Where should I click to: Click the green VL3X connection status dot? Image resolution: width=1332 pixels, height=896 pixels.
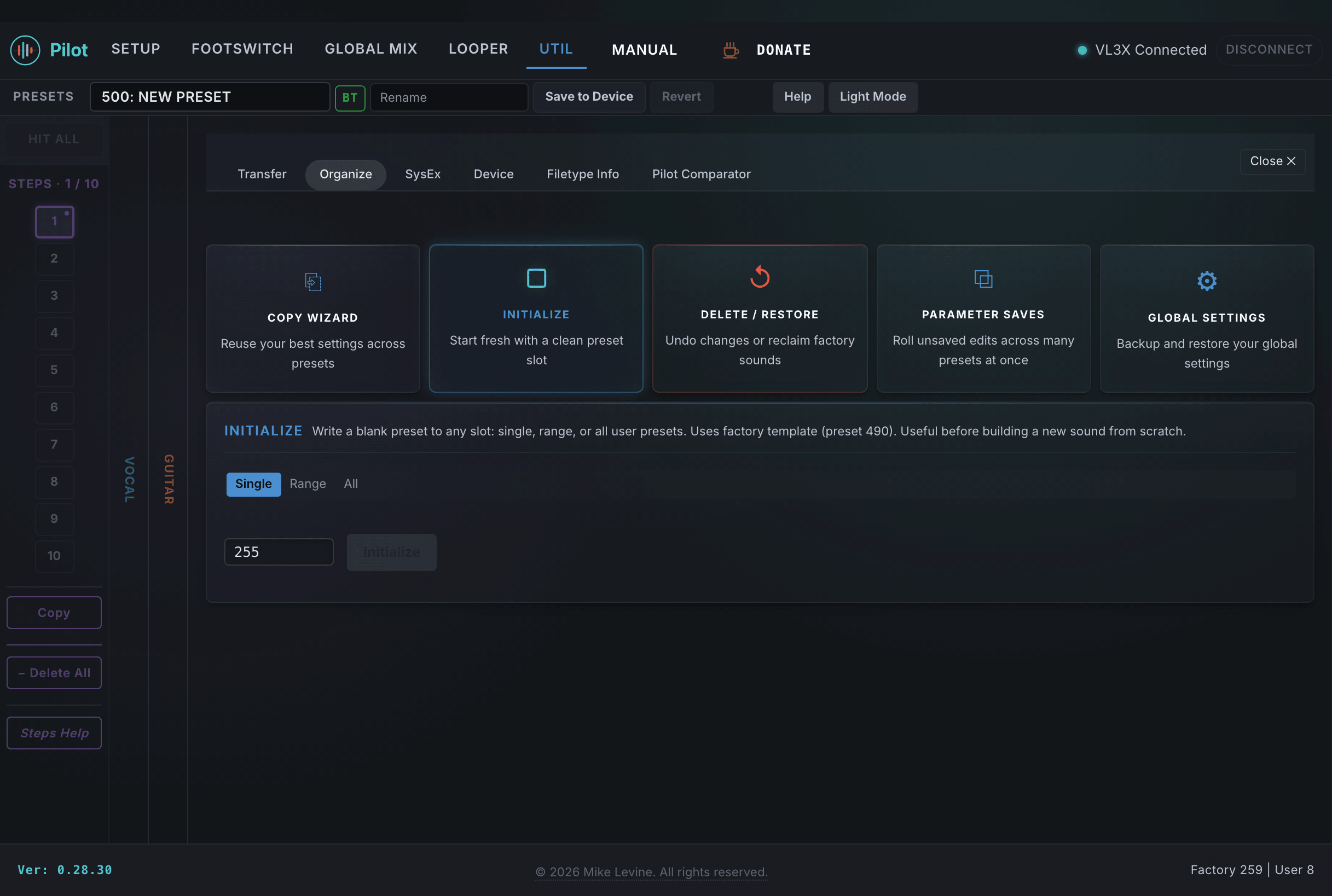[1081, 50]
